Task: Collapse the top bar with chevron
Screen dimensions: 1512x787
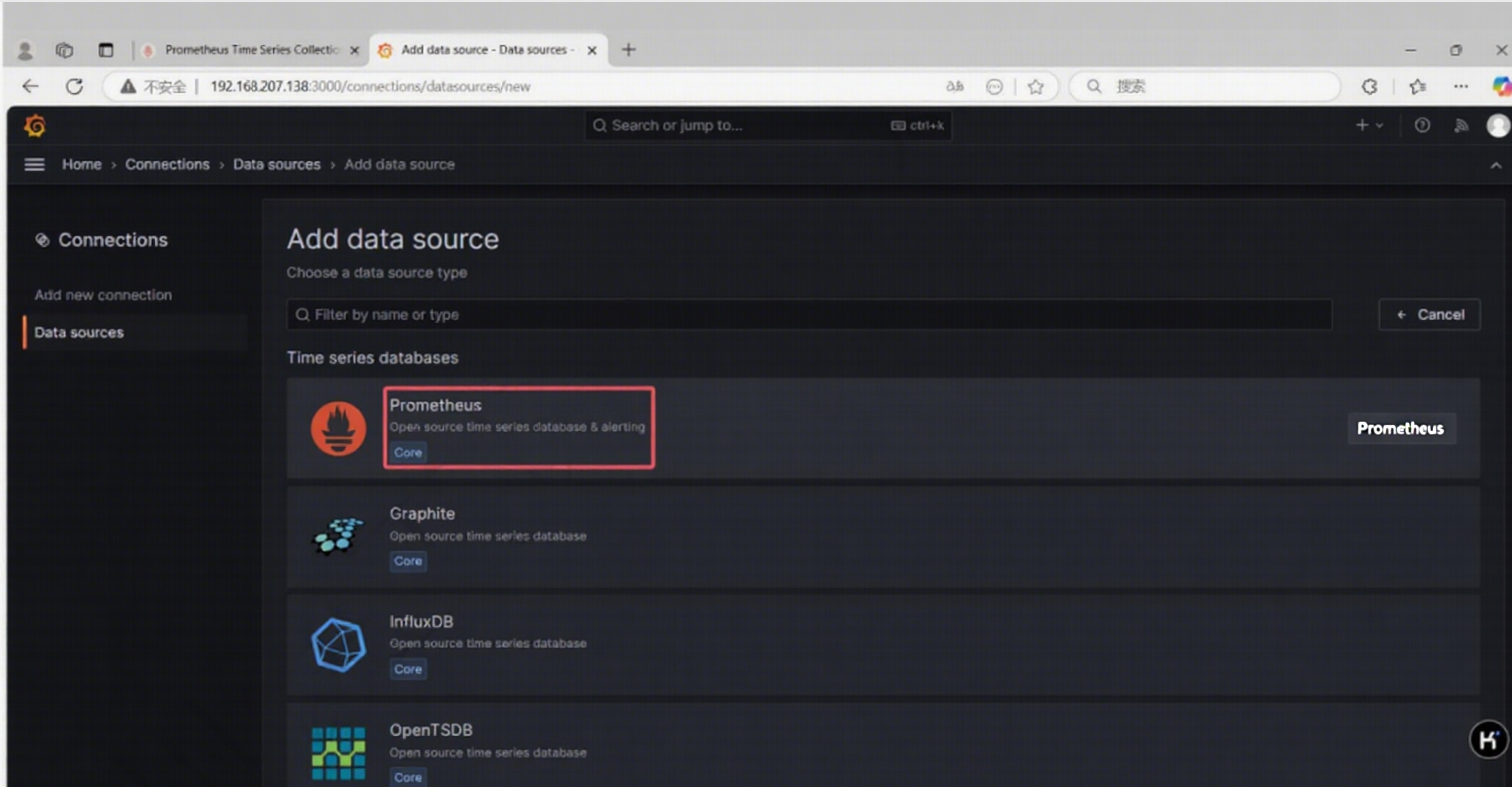Action: coord(1495,165)
